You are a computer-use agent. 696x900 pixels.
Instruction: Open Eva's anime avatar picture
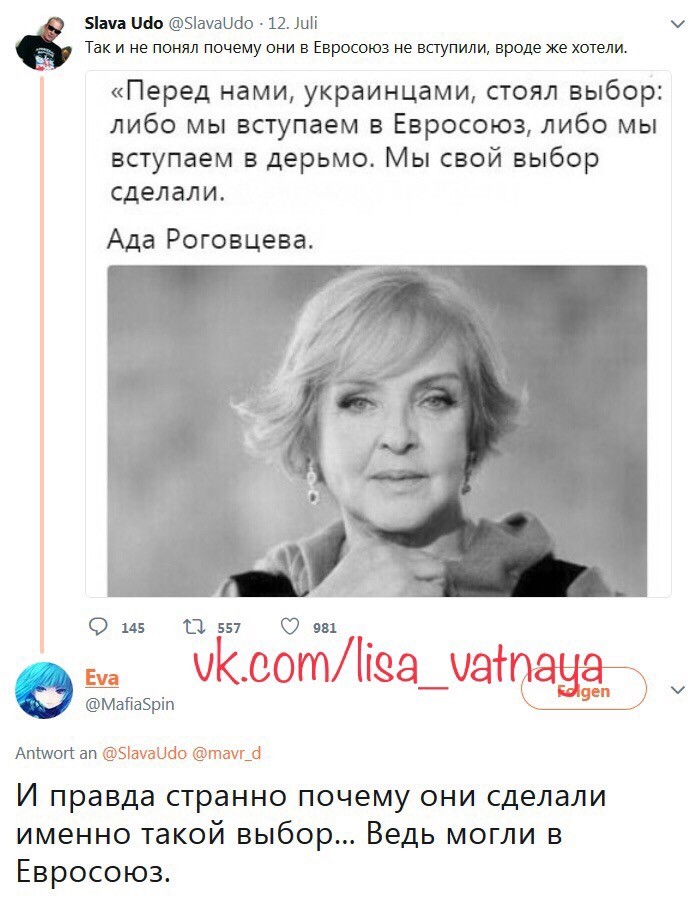[x=44, y=690]
